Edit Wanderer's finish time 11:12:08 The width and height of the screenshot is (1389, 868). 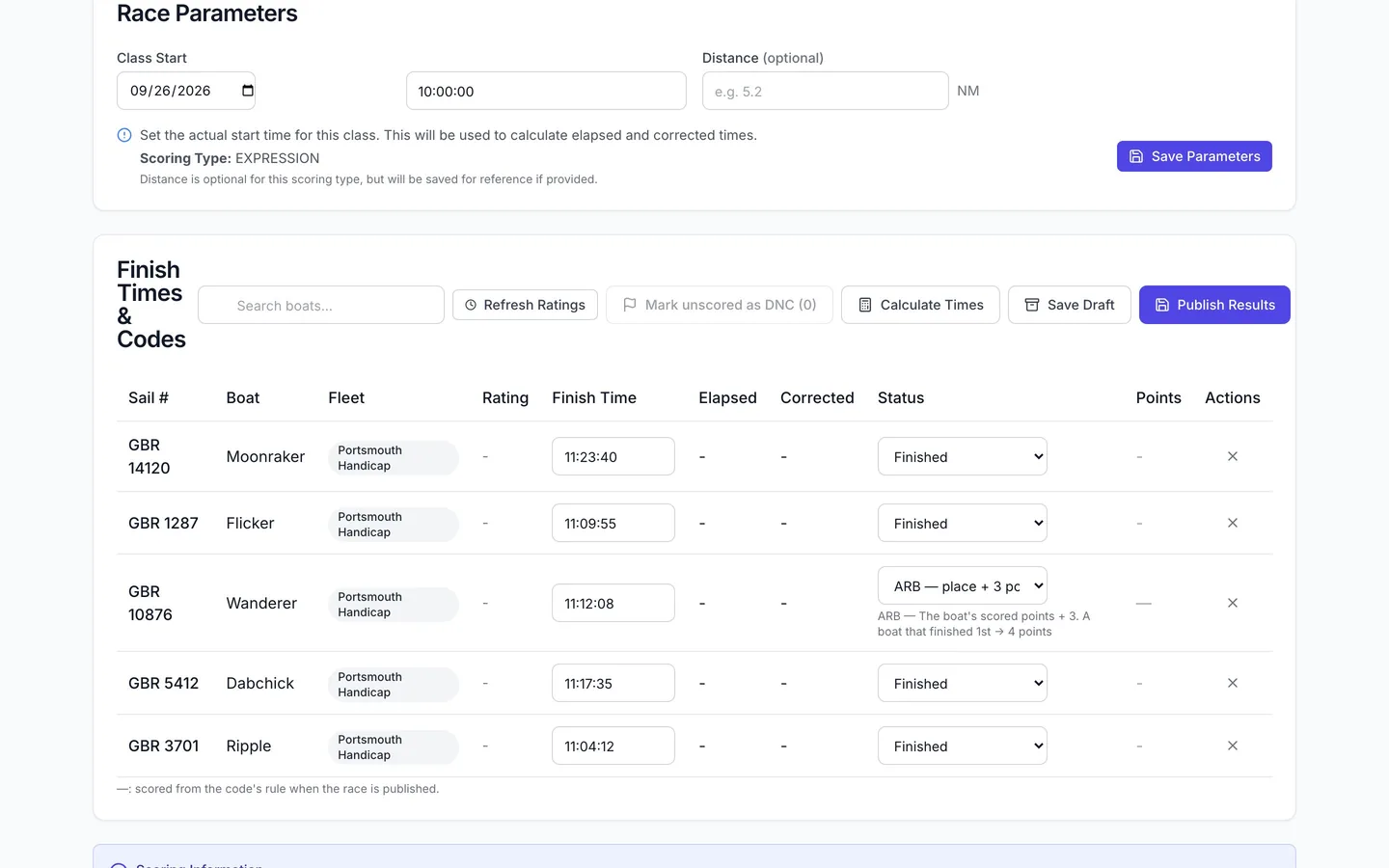tap(613, 603)
